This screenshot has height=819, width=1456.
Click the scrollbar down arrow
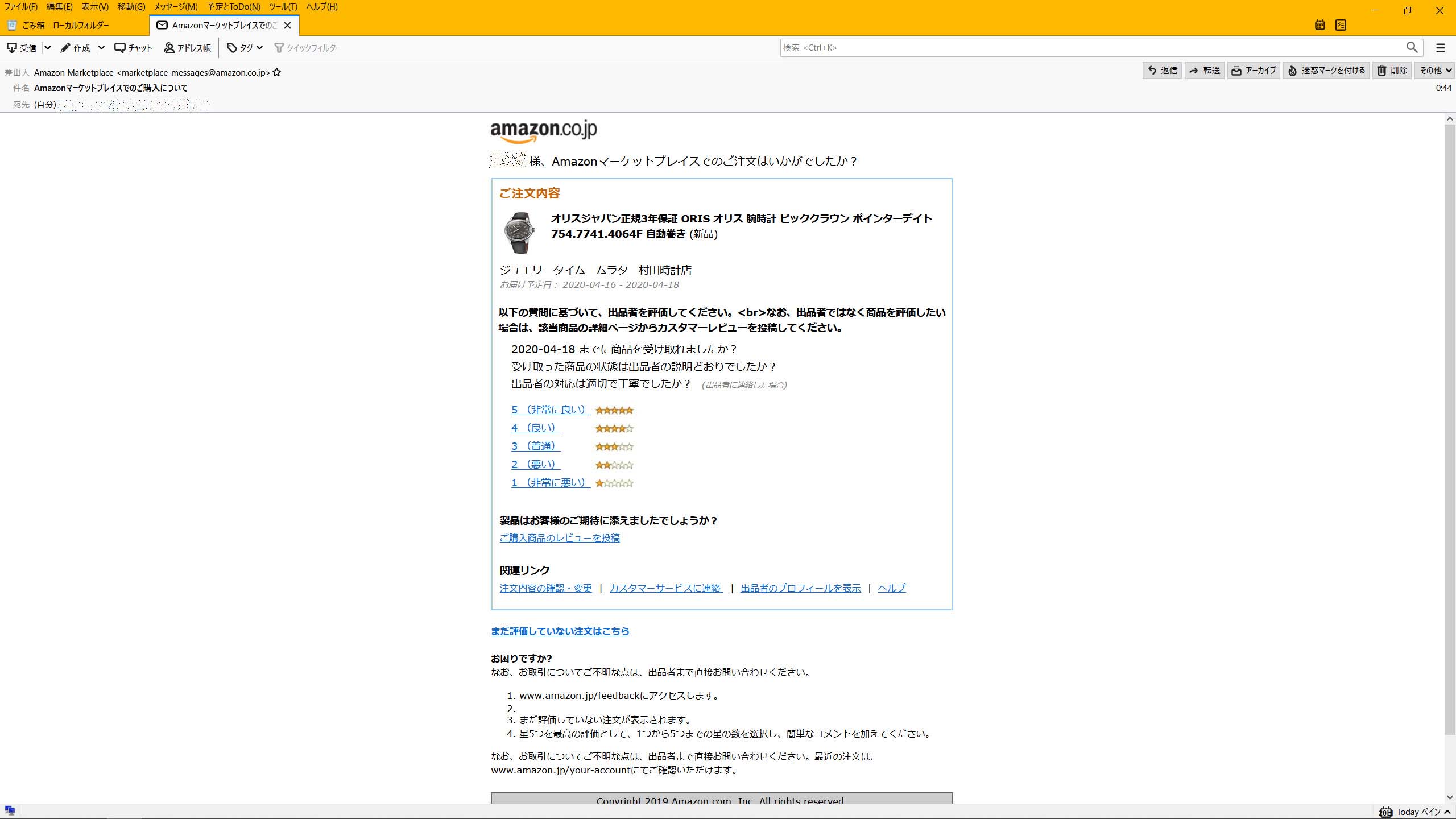click(1450, 797)
